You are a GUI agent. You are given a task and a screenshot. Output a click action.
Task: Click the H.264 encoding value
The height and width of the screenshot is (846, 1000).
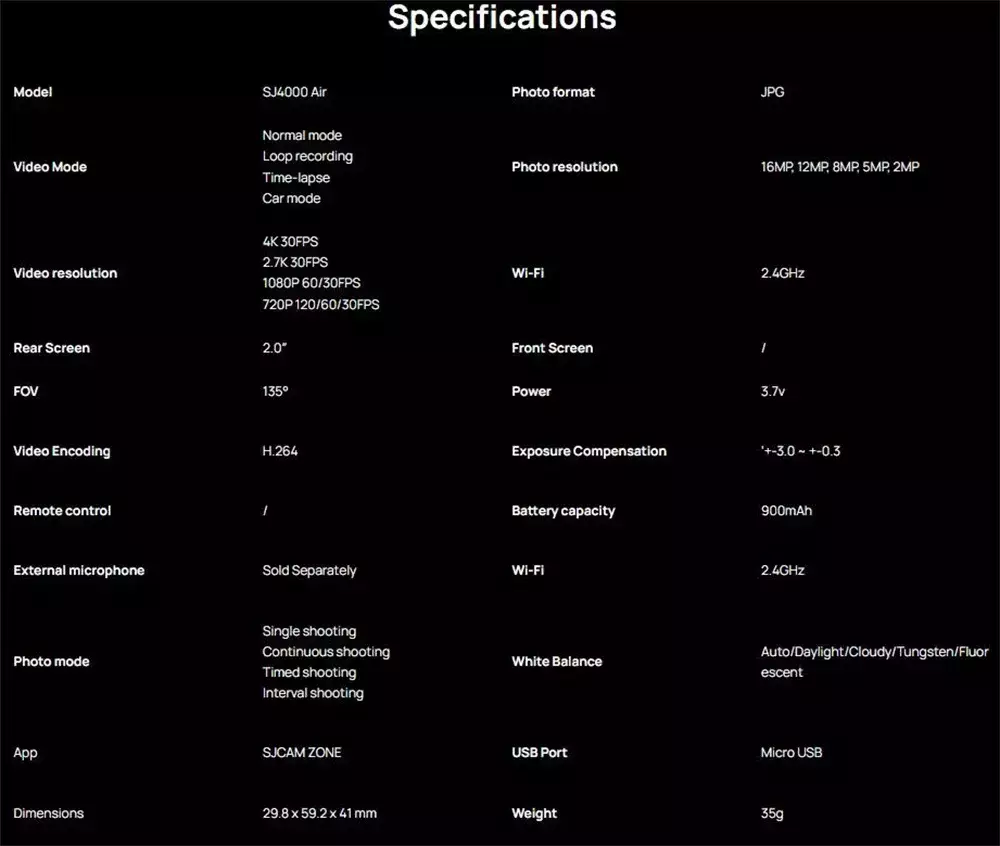point(280,451)
